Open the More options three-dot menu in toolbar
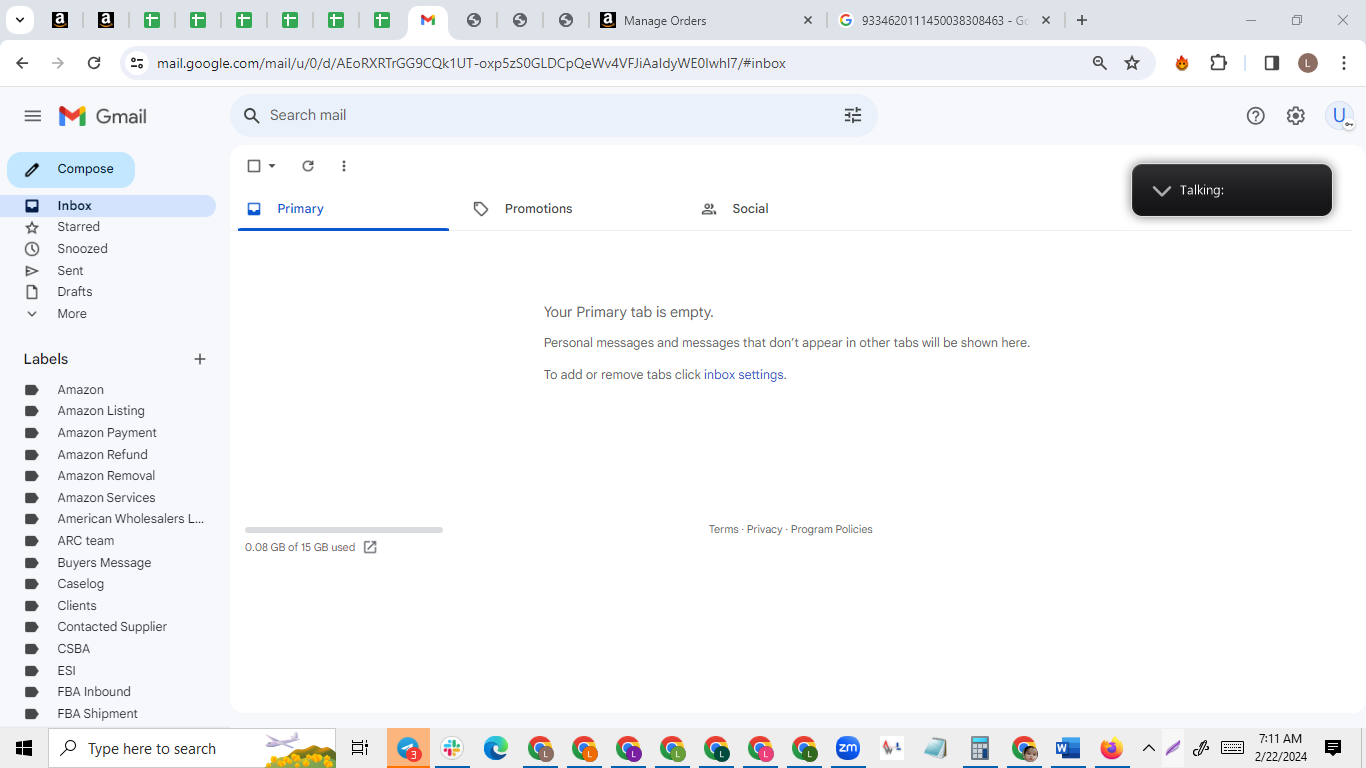This screenshot has width=1366, height=768. tap(344, 166)
